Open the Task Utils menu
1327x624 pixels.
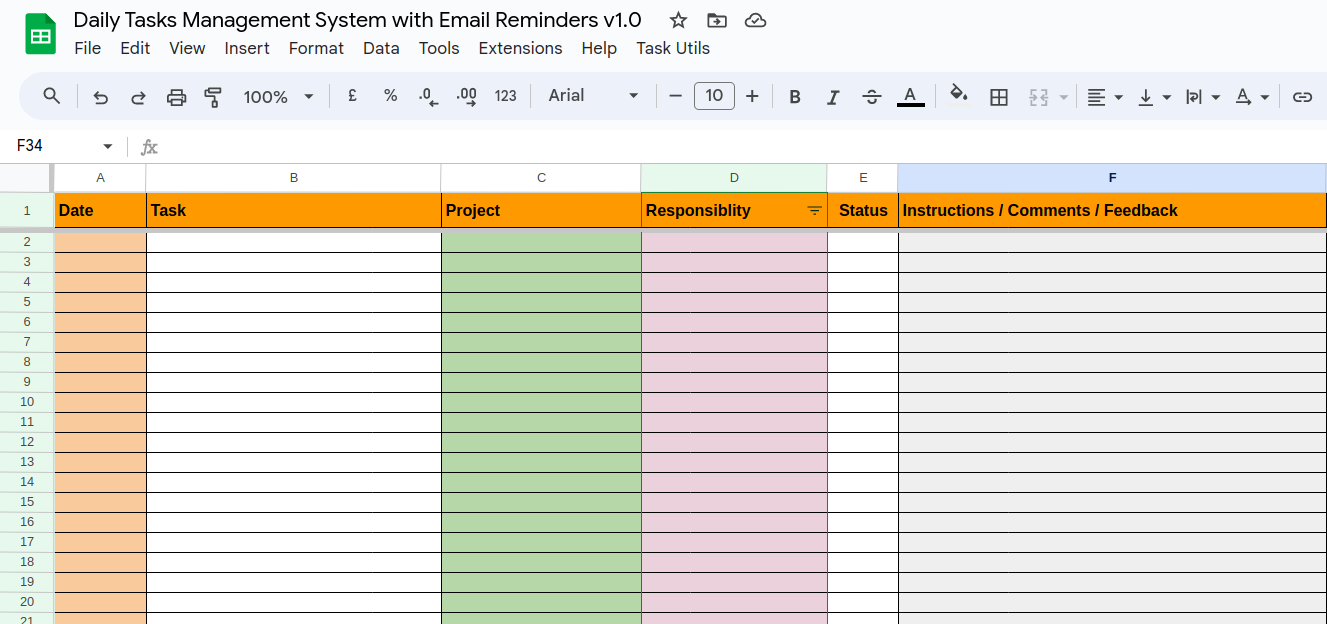point(673,48)
